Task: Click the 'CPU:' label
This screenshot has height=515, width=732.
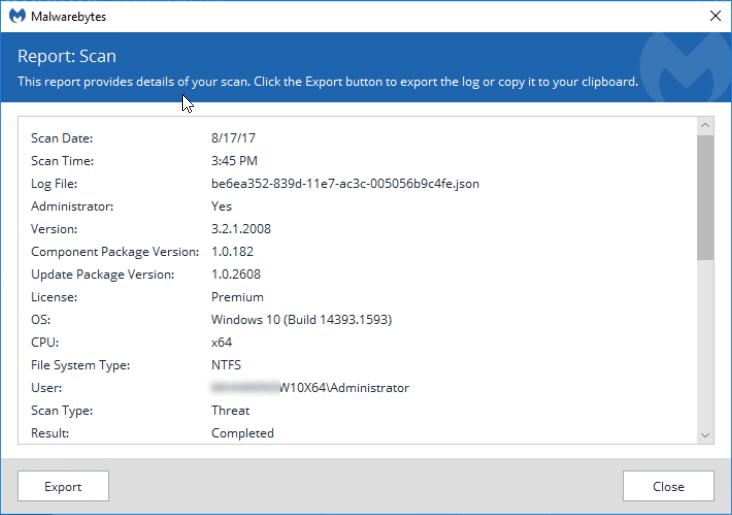Action: click(45, 342)
